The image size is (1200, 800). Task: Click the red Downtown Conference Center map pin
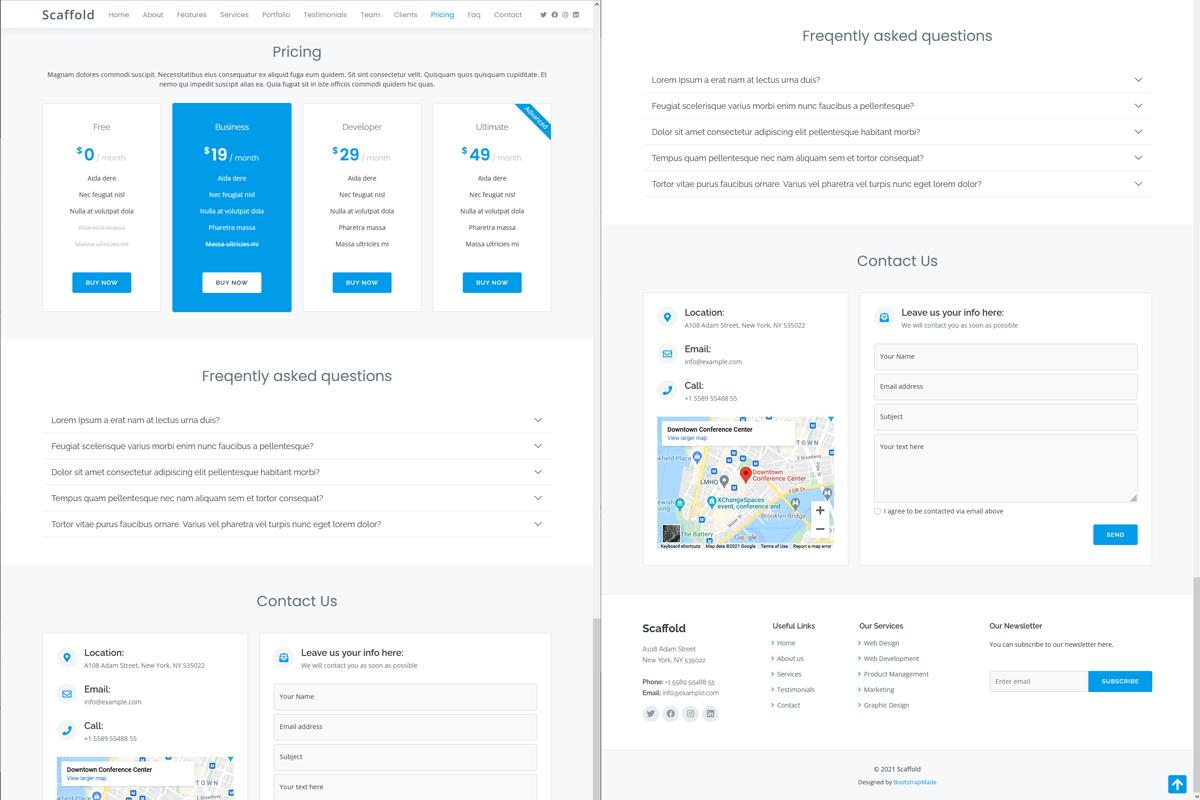pyautogui.click(x=745, y=475)
